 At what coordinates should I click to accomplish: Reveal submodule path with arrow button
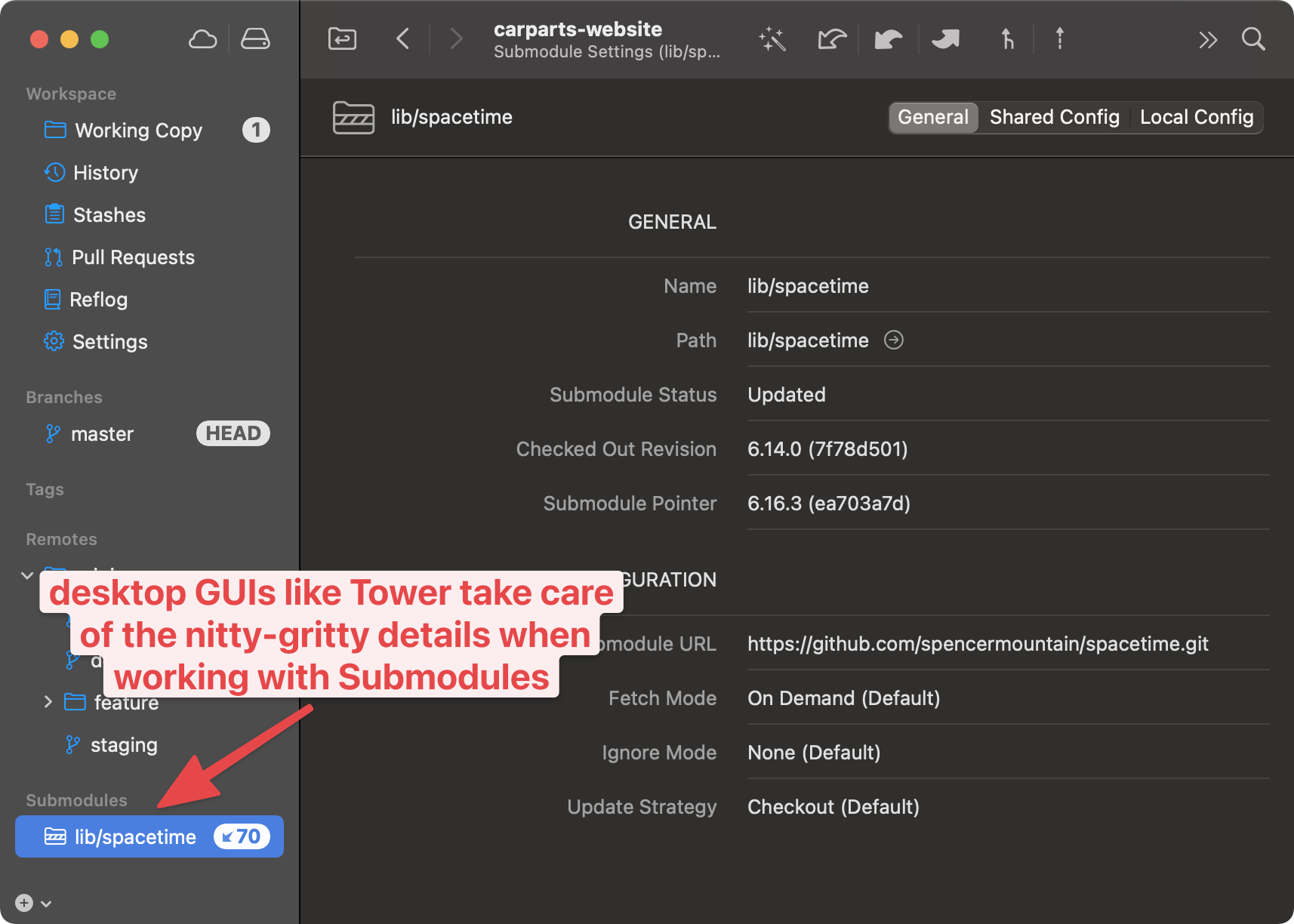pyautogui.click(x=894, y=340)
